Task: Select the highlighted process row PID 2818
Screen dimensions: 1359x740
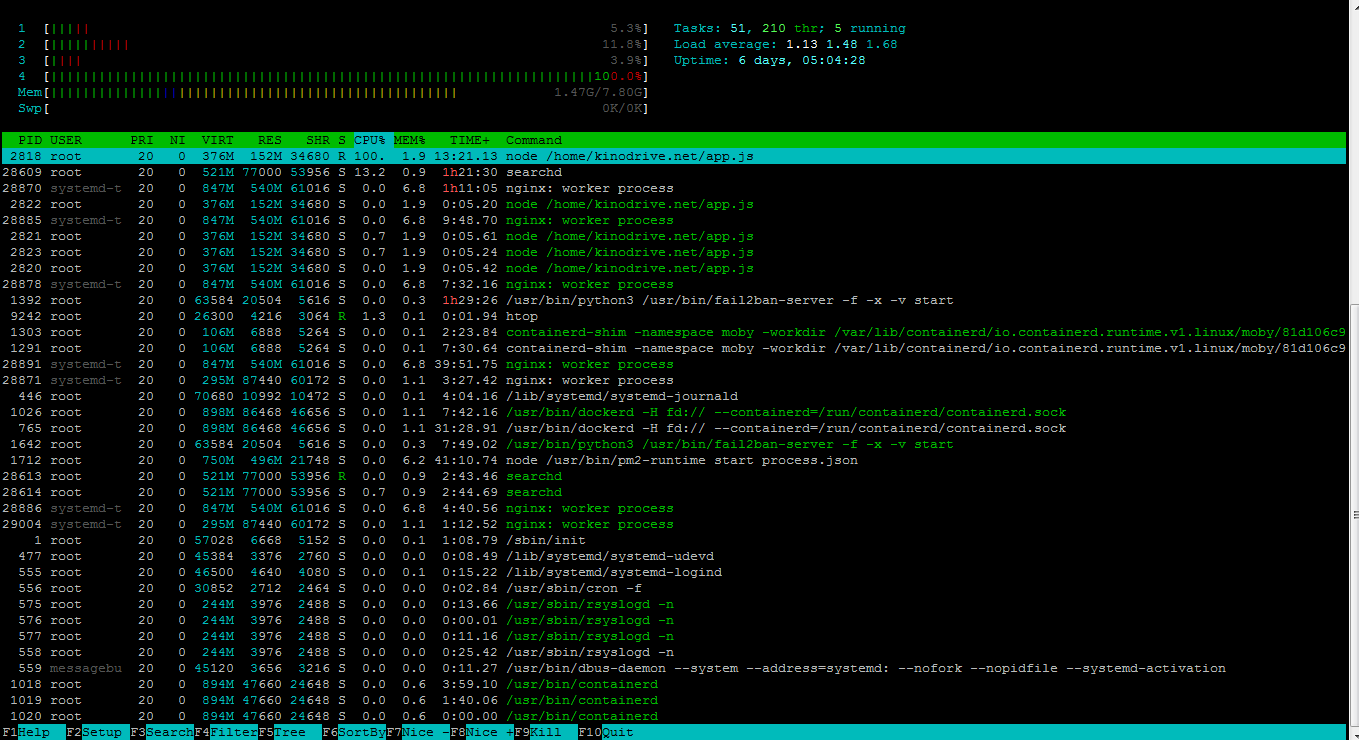Action: click(674, 156)
